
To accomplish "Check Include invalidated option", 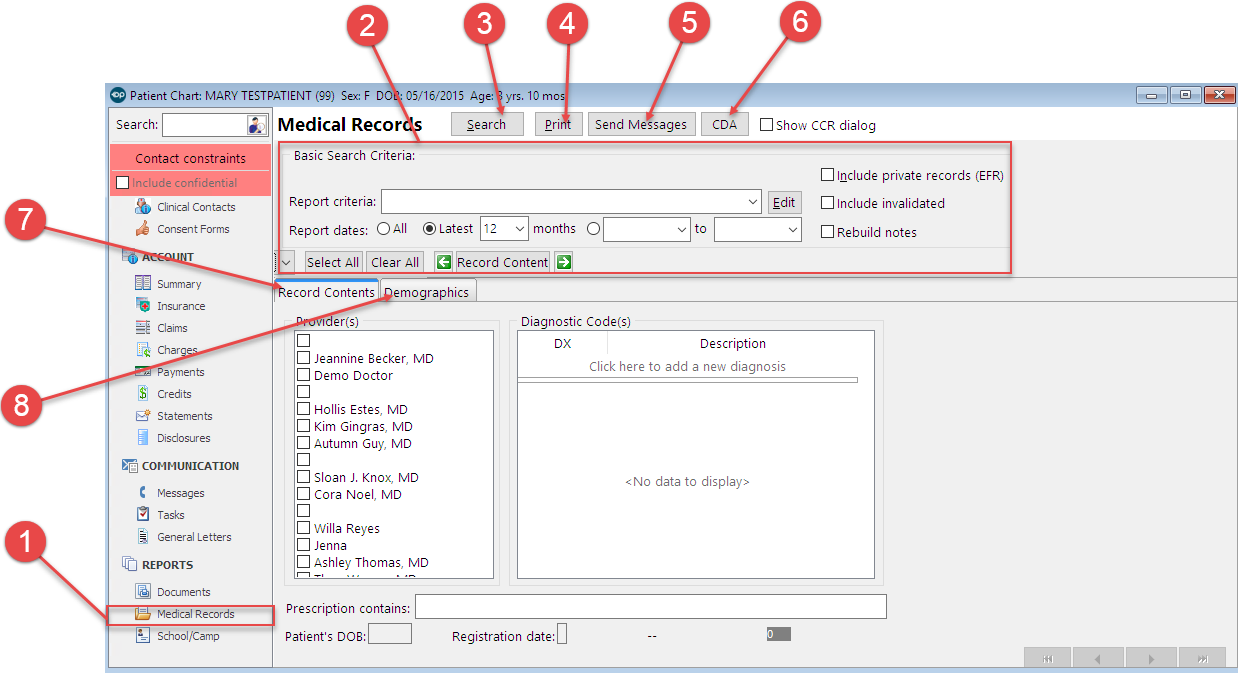I will coord(827,203).
